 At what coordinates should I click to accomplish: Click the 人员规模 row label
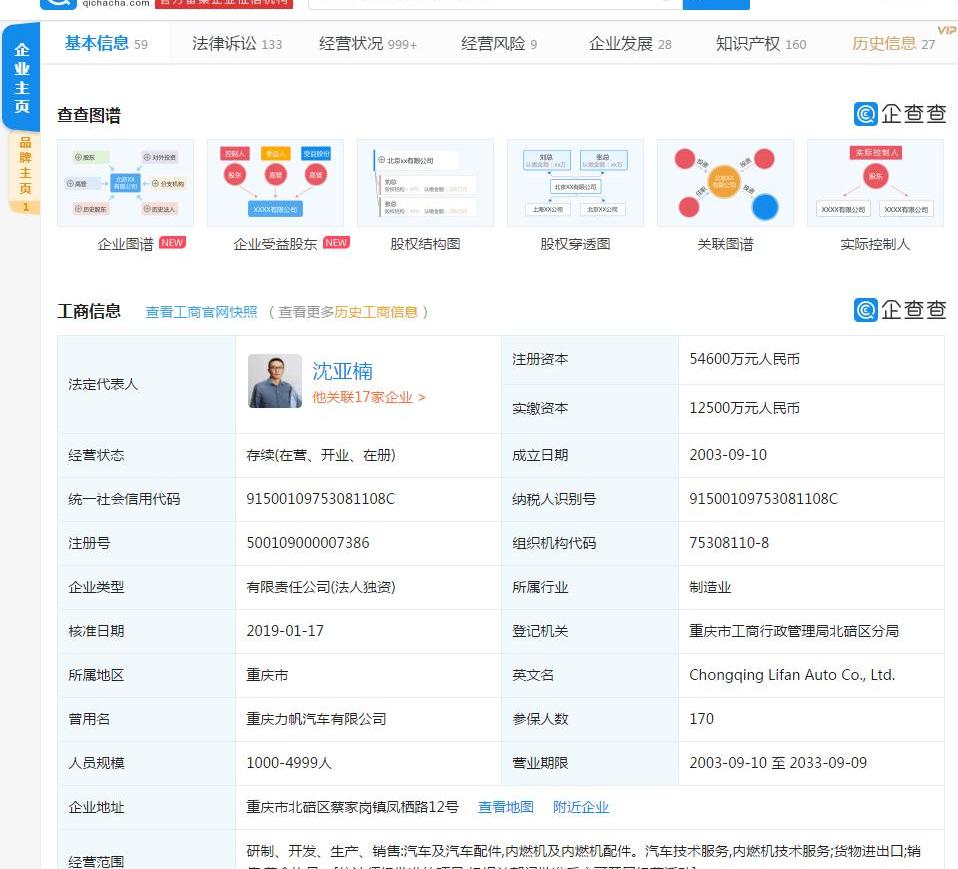pyautogui.click(x=96, y=763)
